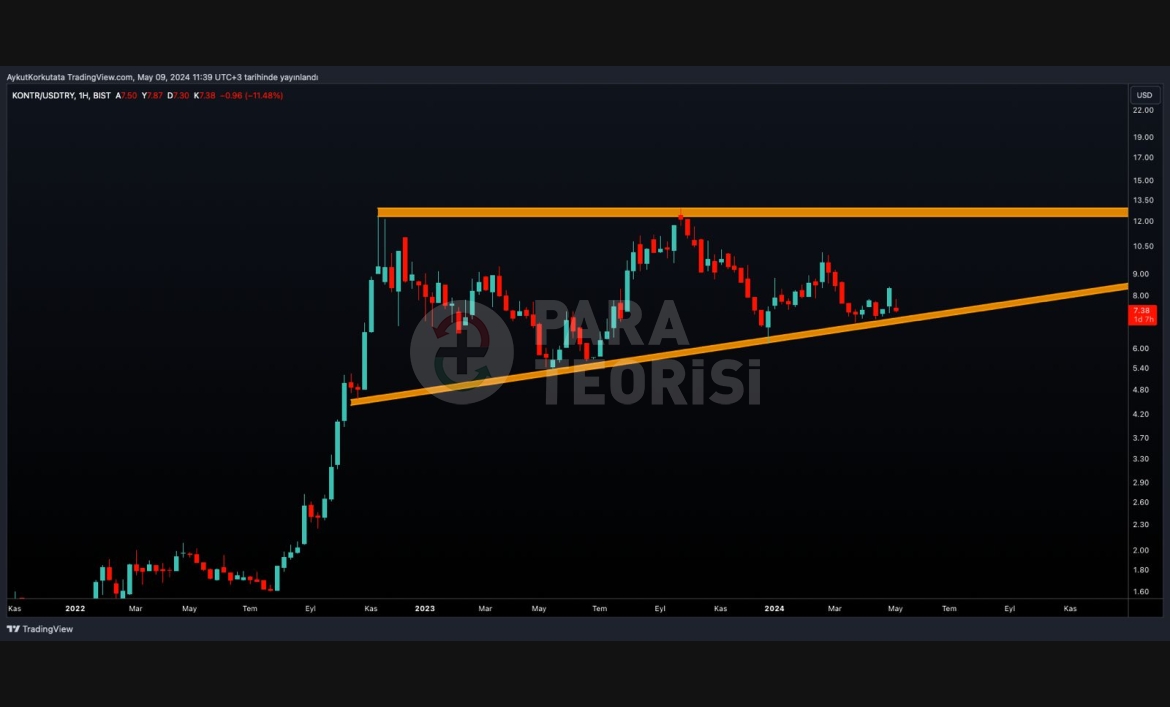Click the -0.96 (-11.48%) change value
Screen dimensions: 1170x707
pyautogui.click(x=251, y=95)
